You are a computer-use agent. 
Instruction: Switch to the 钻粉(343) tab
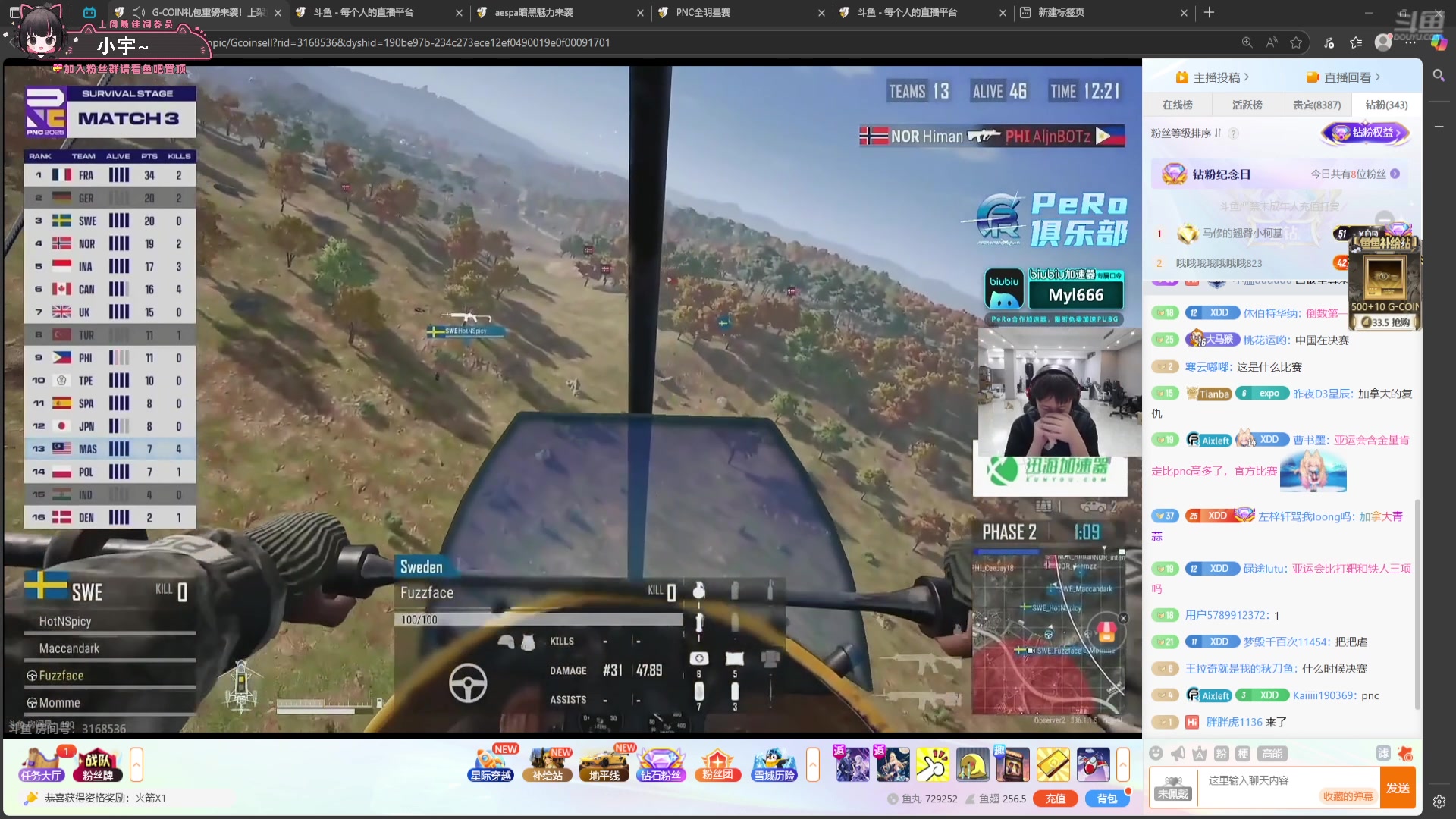(x=1387, y=105)
